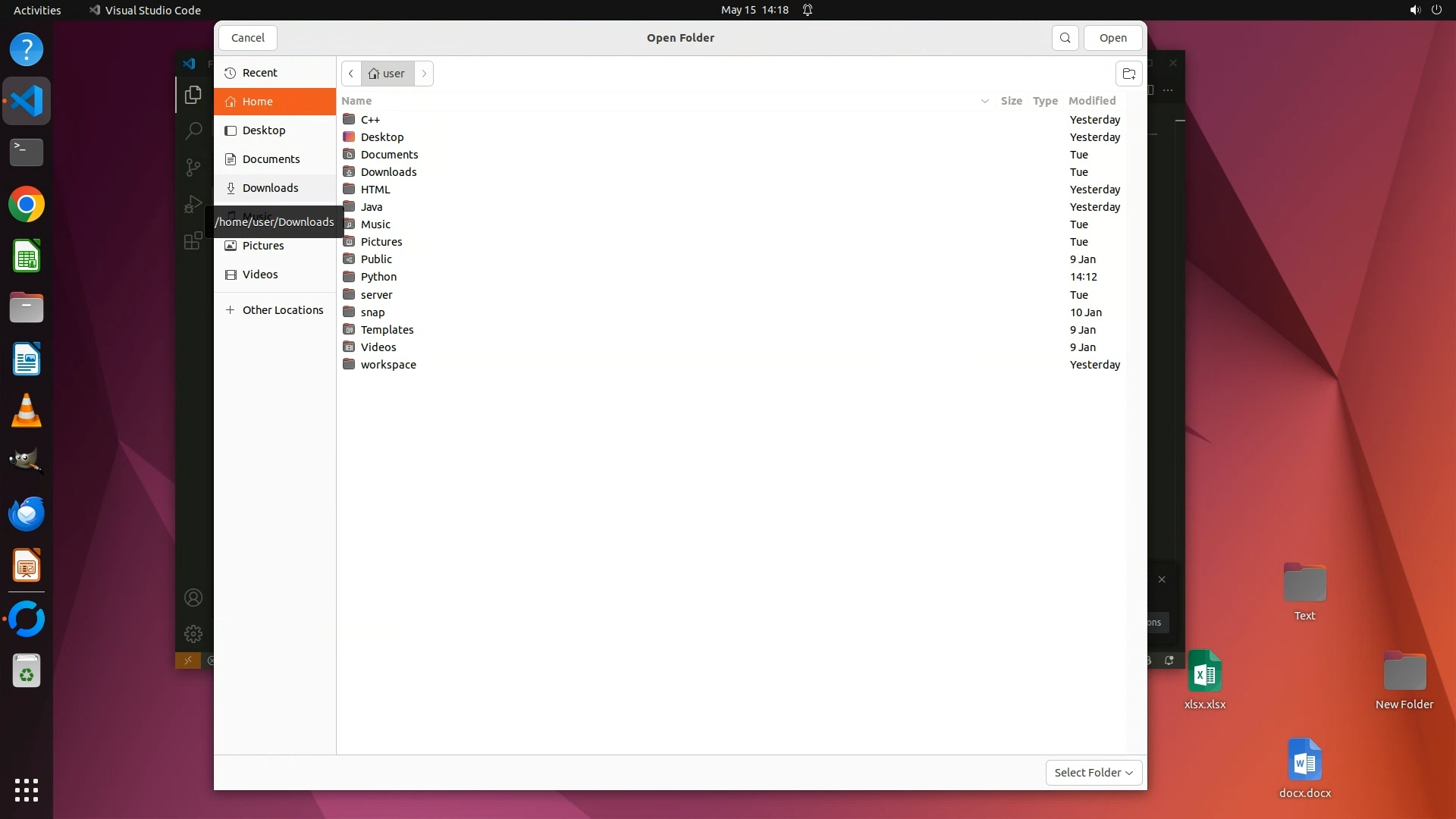This screenshot has width=1456, height=819.
Task: Toggle the Name column sort arrow
Action: 984,101
